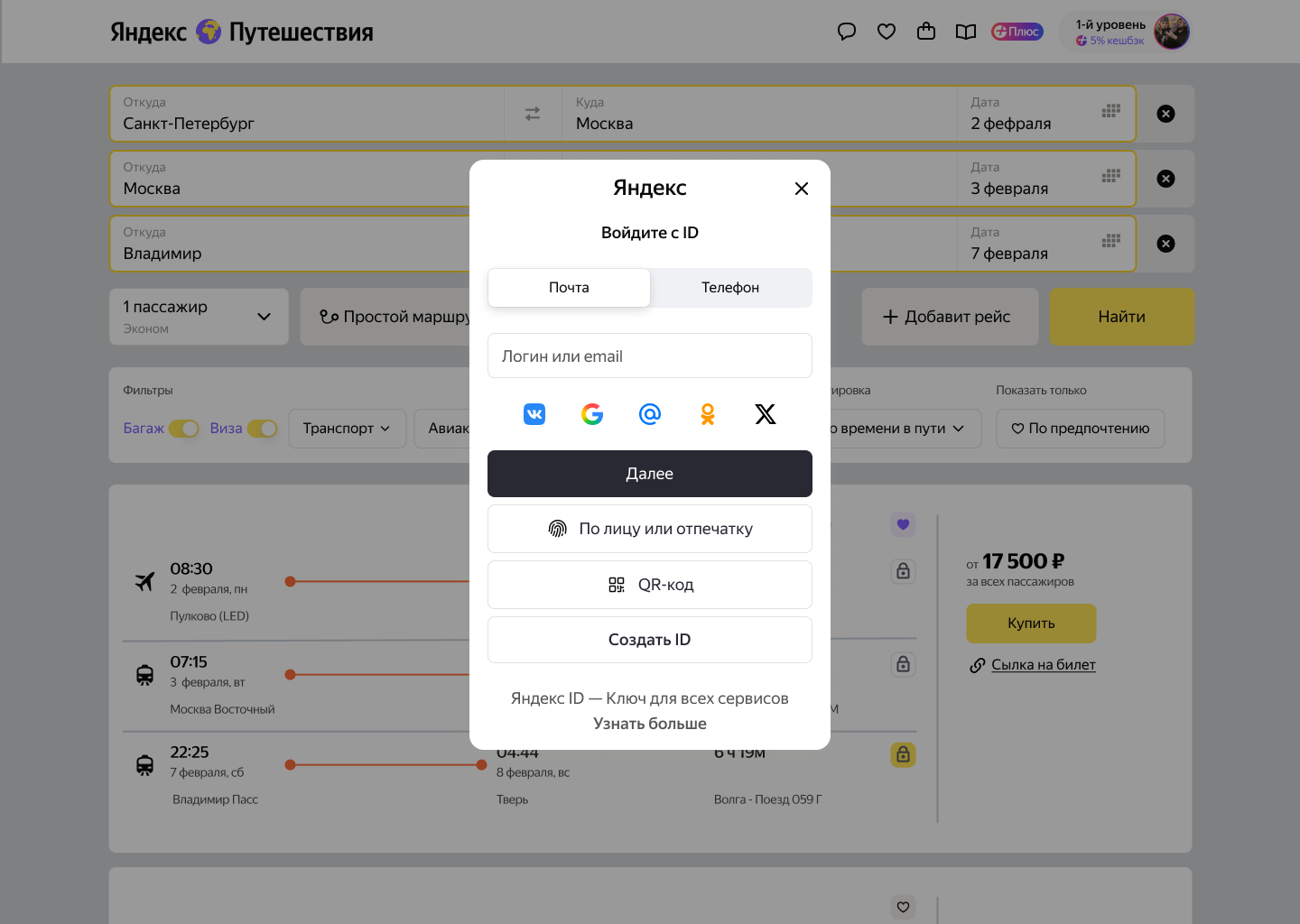Image resolution: width=1300 pixels, height=924 pixels.
Task: Click the 1-й уровень cashback badge
Action: pos(1110,32)
